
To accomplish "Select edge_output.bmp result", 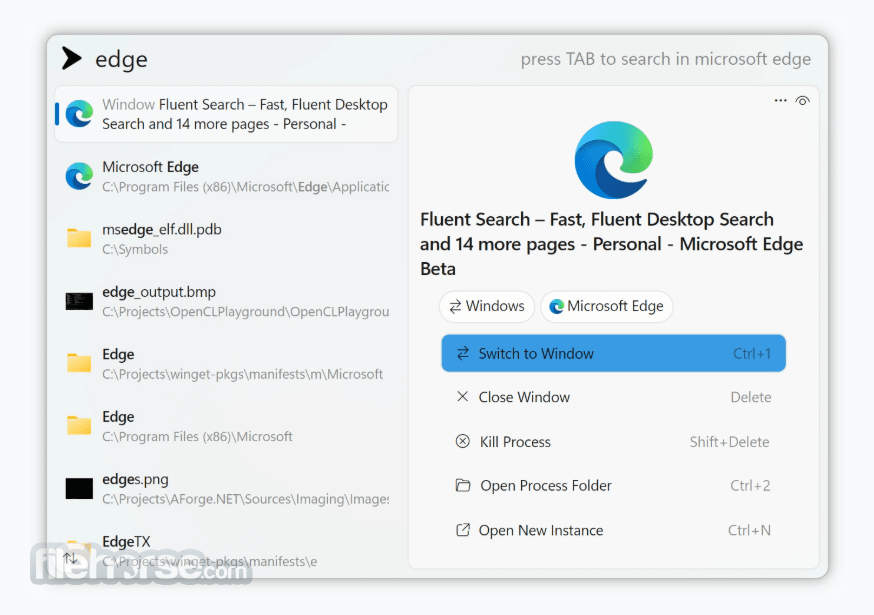I will point(226,302).
